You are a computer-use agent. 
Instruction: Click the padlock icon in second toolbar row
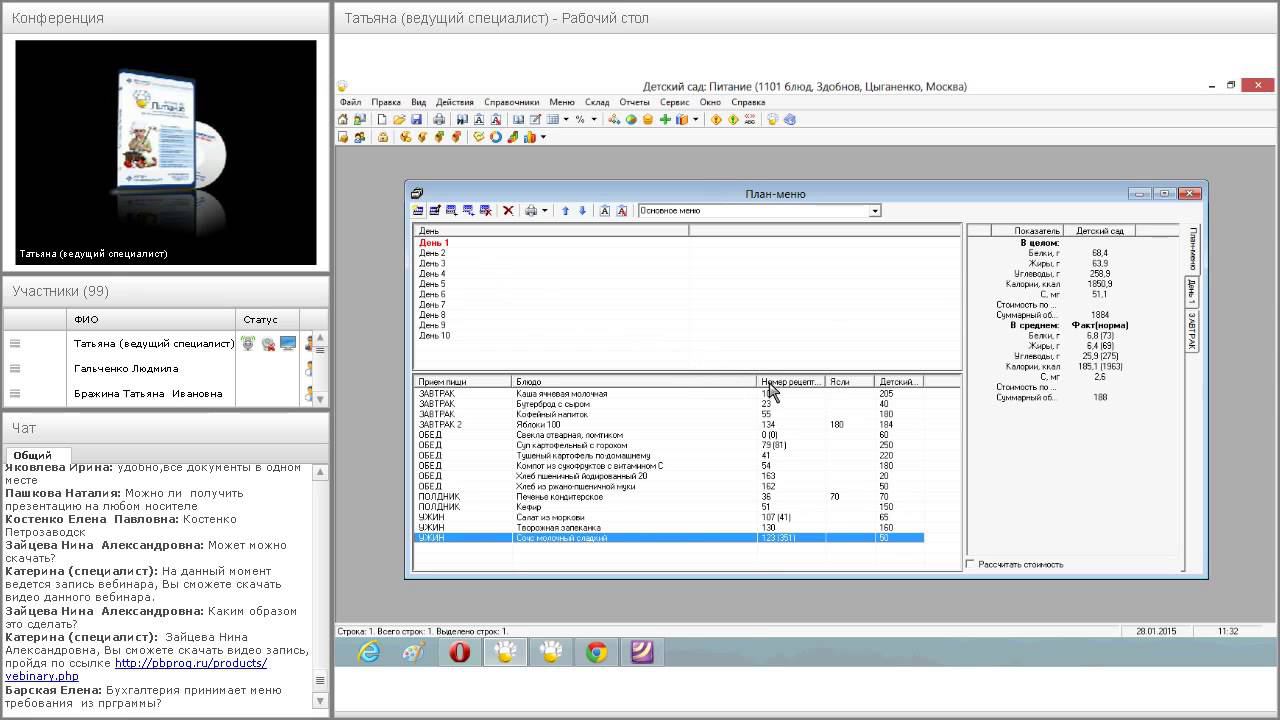point(383,137)
